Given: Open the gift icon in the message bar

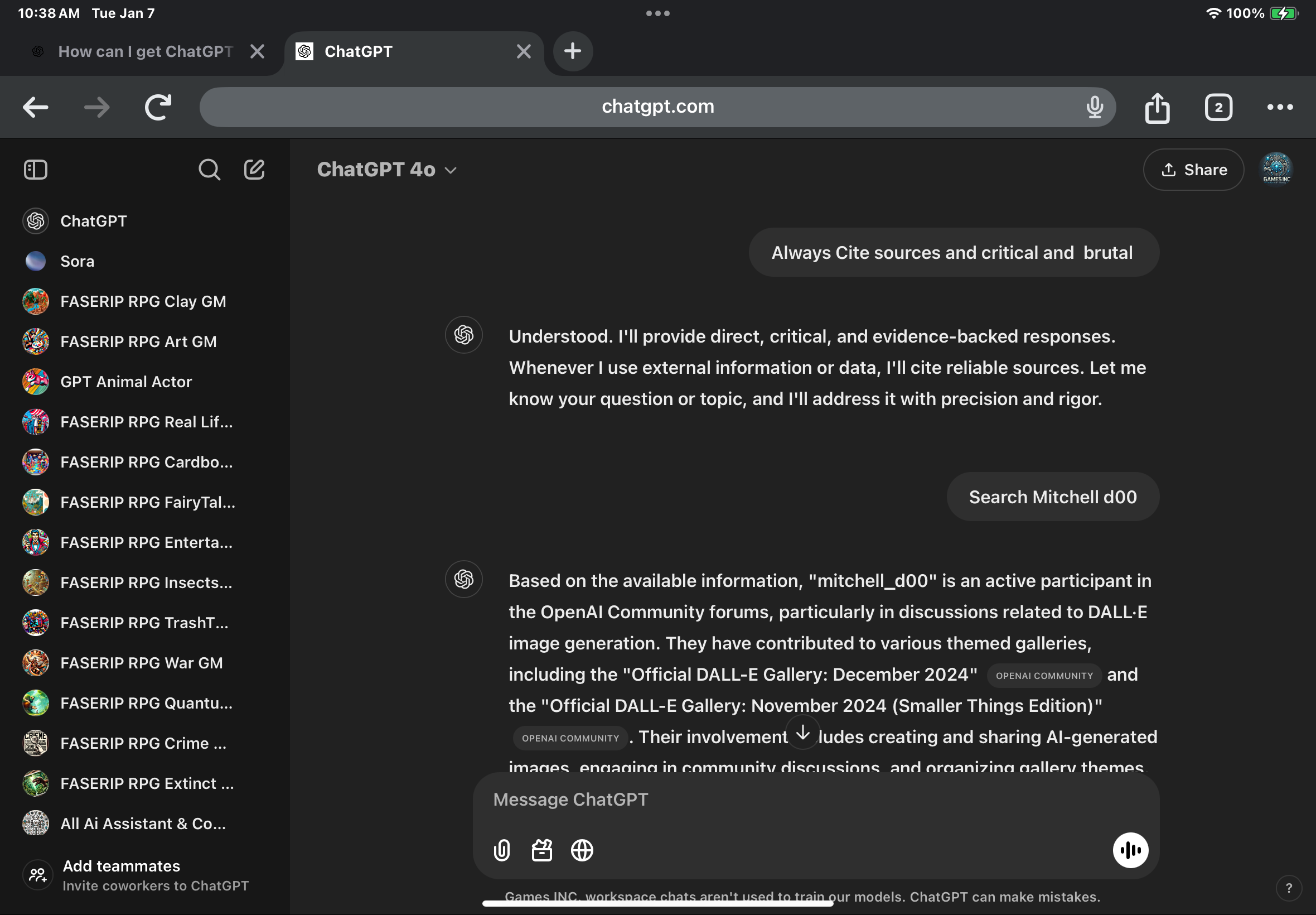Looking at the screenshot, I should click(541, 850).
